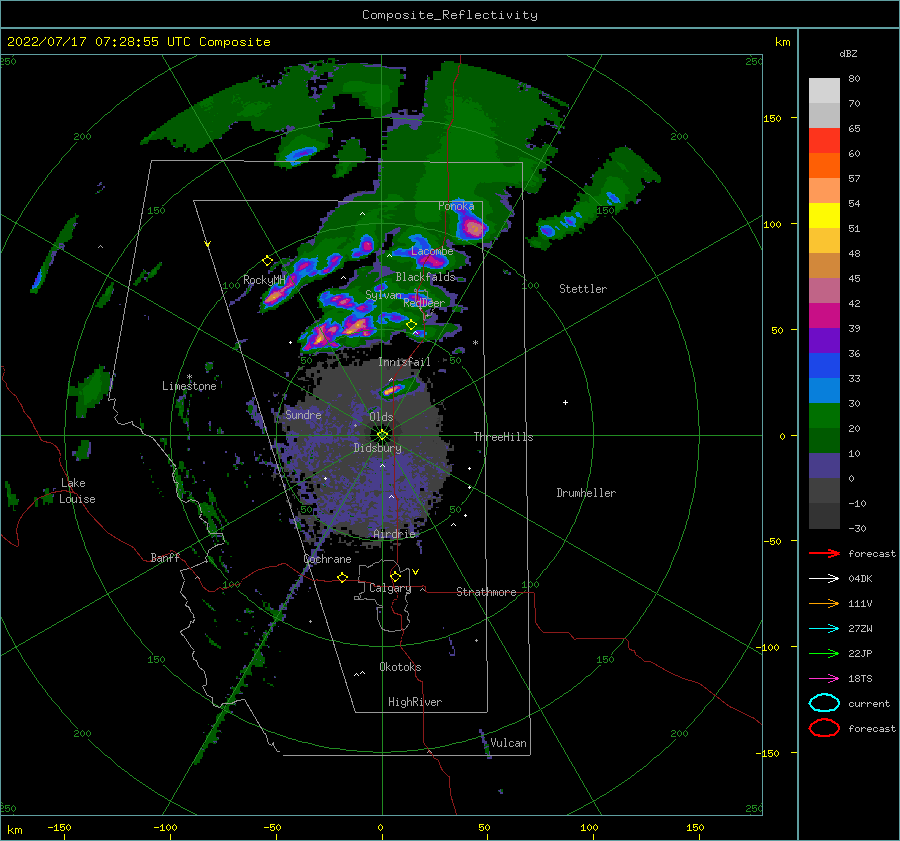Click the ThreeHills city label
This screenshot has height=841, width=900.
coord(503,437)
